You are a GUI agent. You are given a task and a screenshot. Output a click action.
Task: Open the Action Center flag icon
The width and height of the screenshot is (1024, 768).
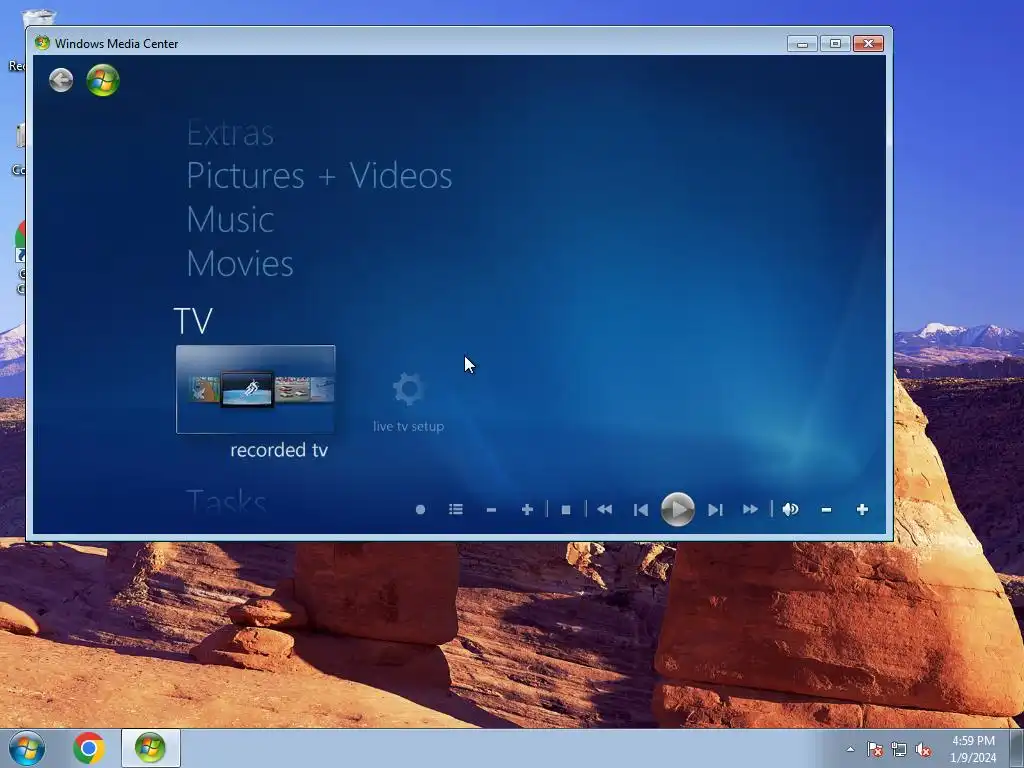coord(874,749)
